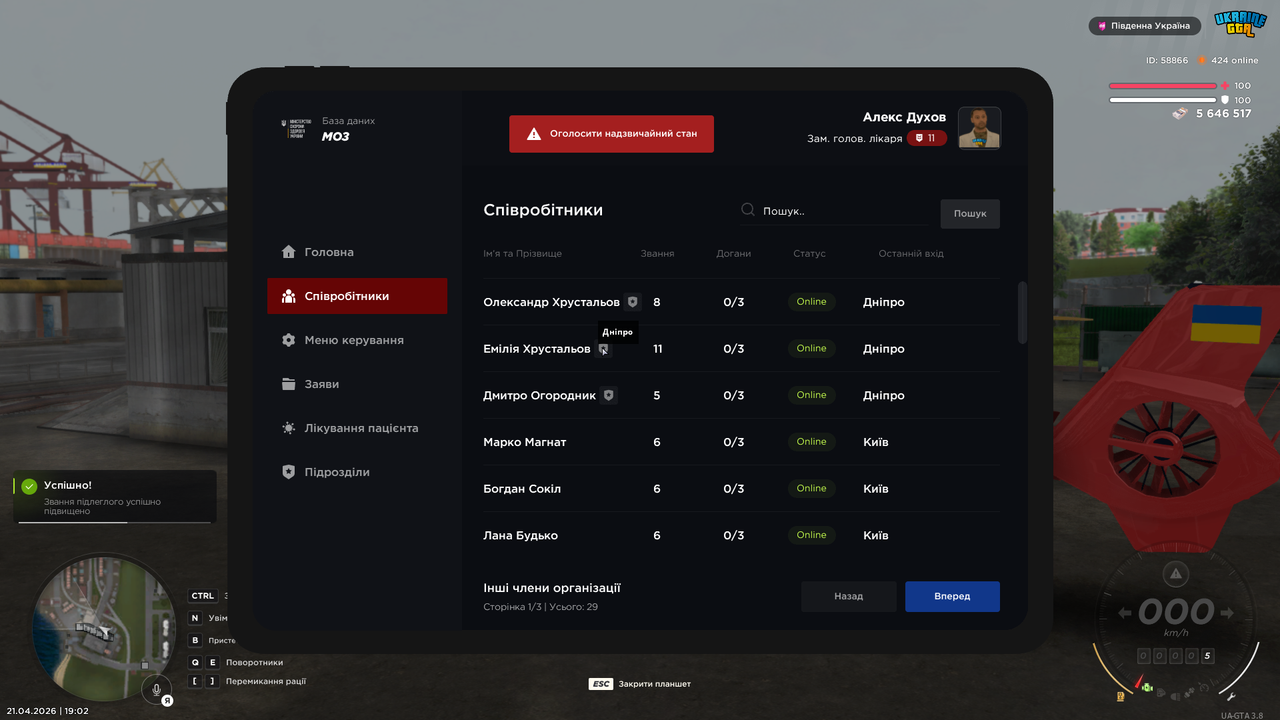Click the search magnifier icon
This screenshot has height=720, width=1280.
(748, 210)
